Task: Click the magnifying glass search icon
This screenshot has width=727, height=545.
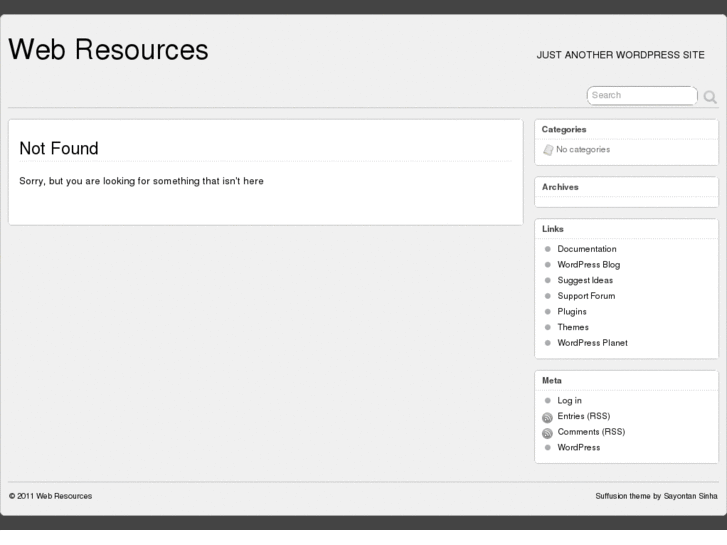Action: pos(711,97)
